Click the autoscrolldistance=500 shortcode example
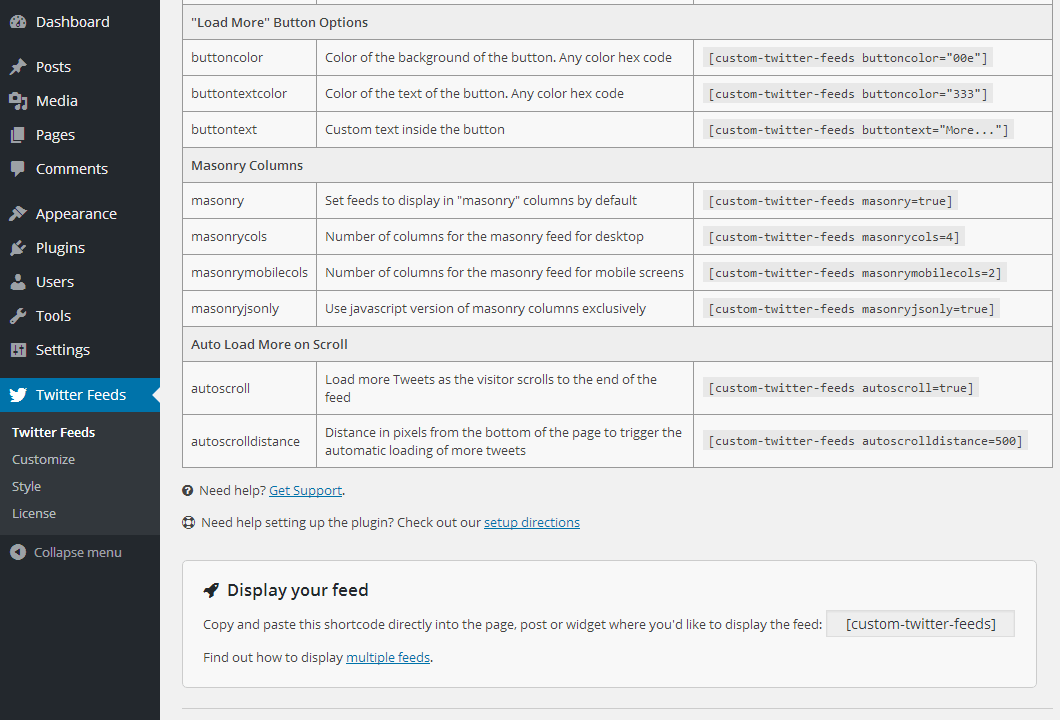This screenshot has width=1060, height=720. tap(865, 441)
